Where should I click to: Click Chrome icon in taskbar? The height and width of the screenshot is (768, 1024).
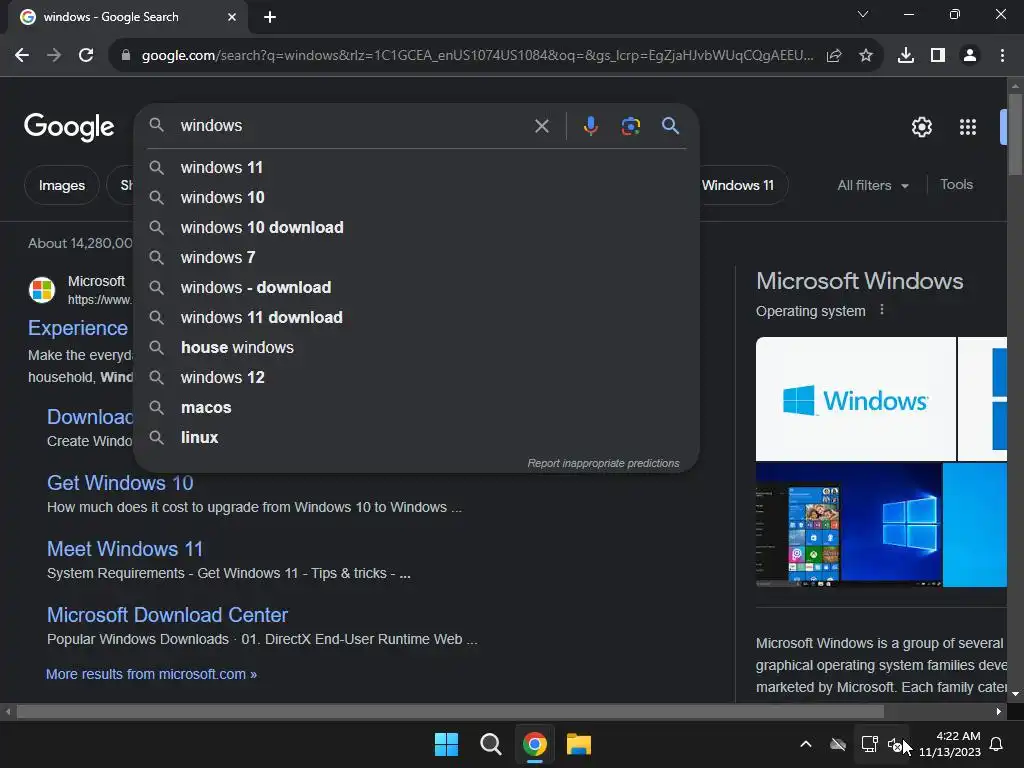click(x=534, y=744)
